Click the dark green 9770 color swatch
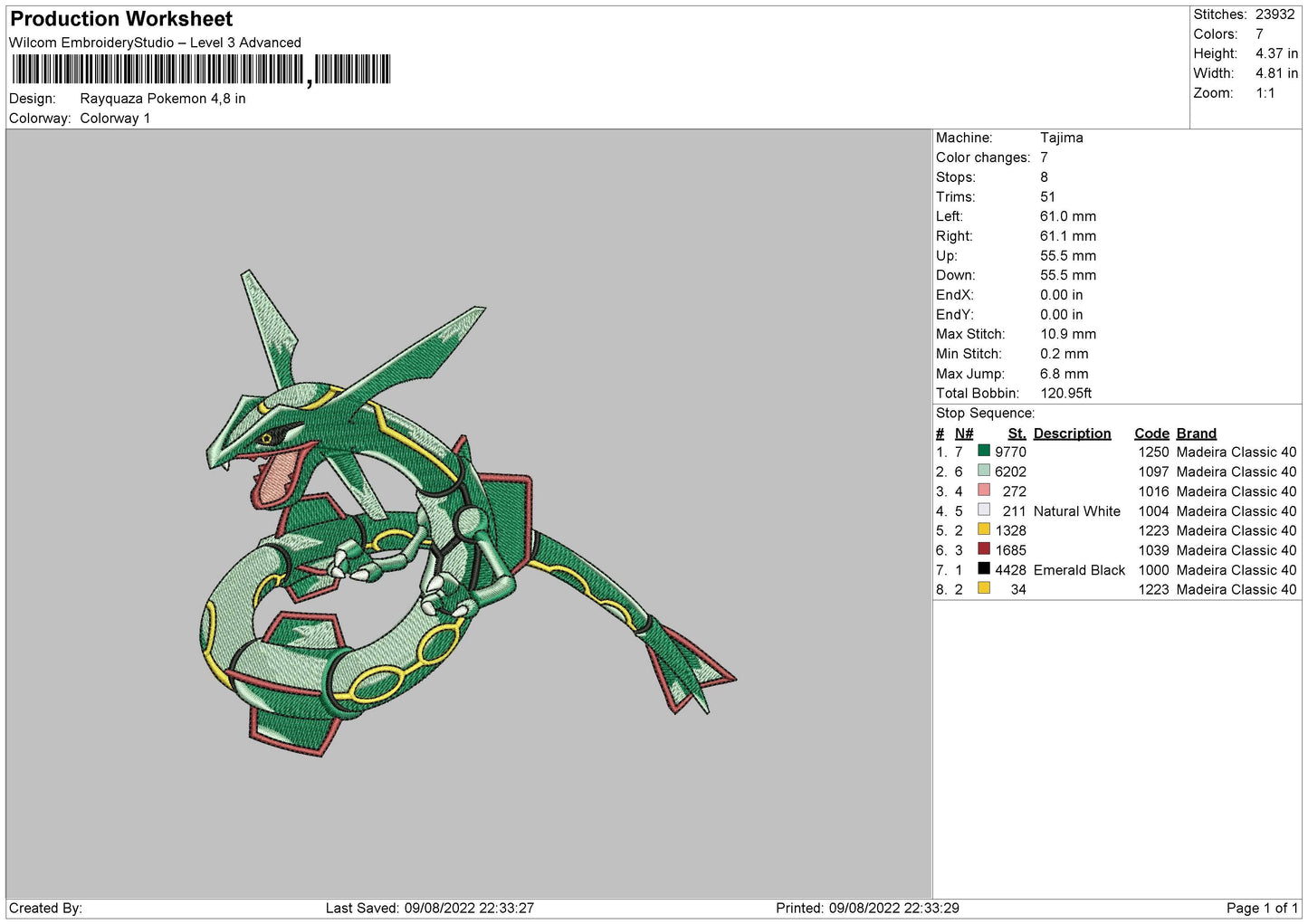1308x924 pixels. point(984,451)
